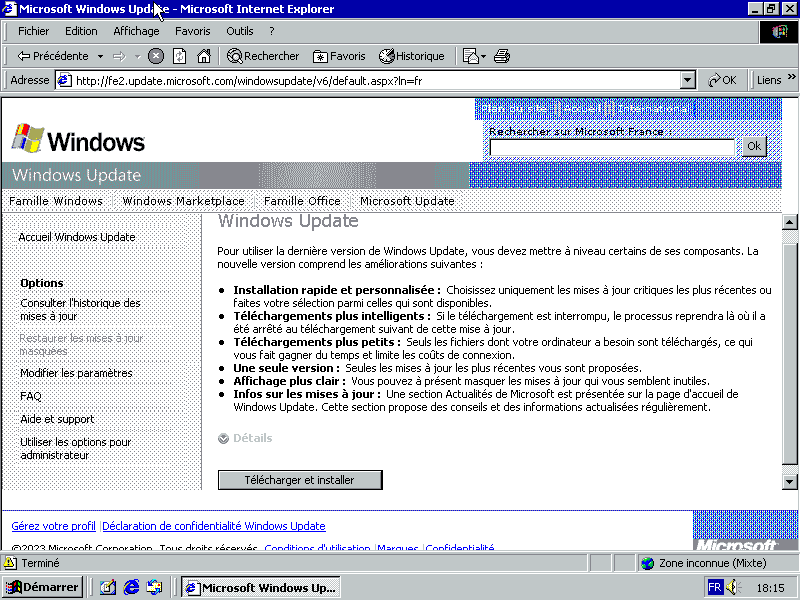Open the Affichage menu
The height and width of the screenshot is (600, 800).
tap(136, 31)
